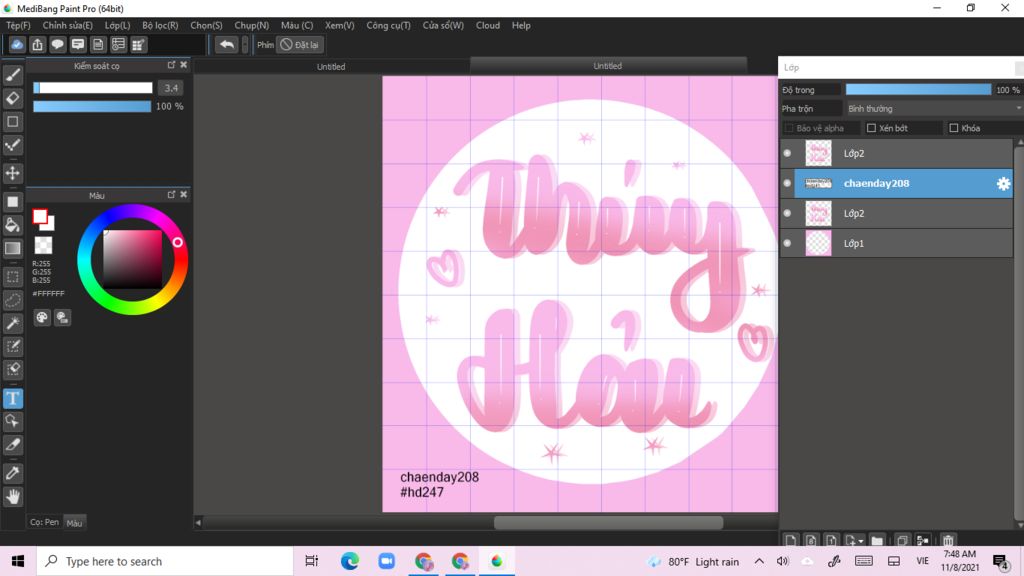
Task: Select the Select Eraser tool
Action: point(12,370)
